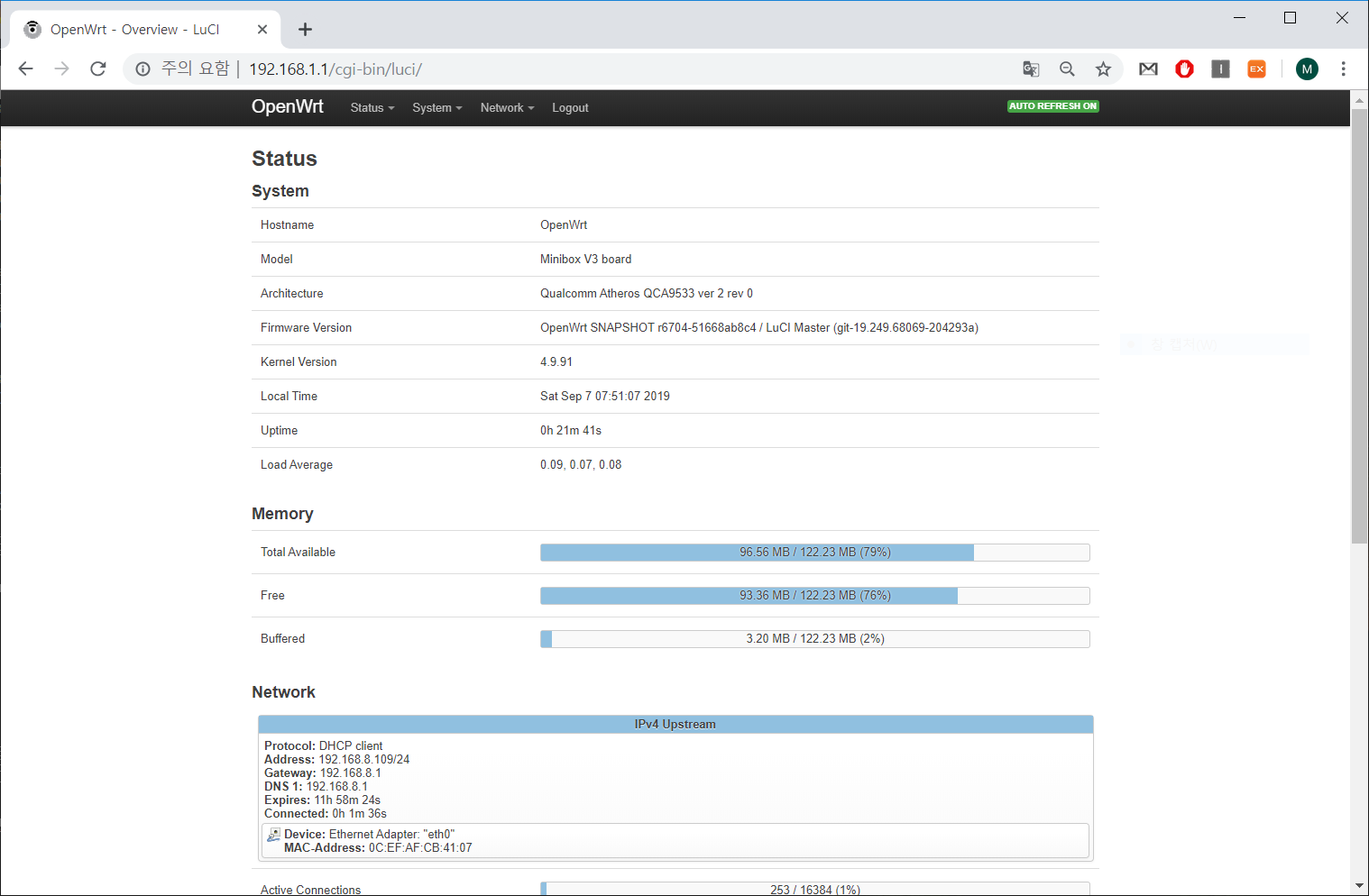
Task: Click the Logout link
Action: coord(570,107)
